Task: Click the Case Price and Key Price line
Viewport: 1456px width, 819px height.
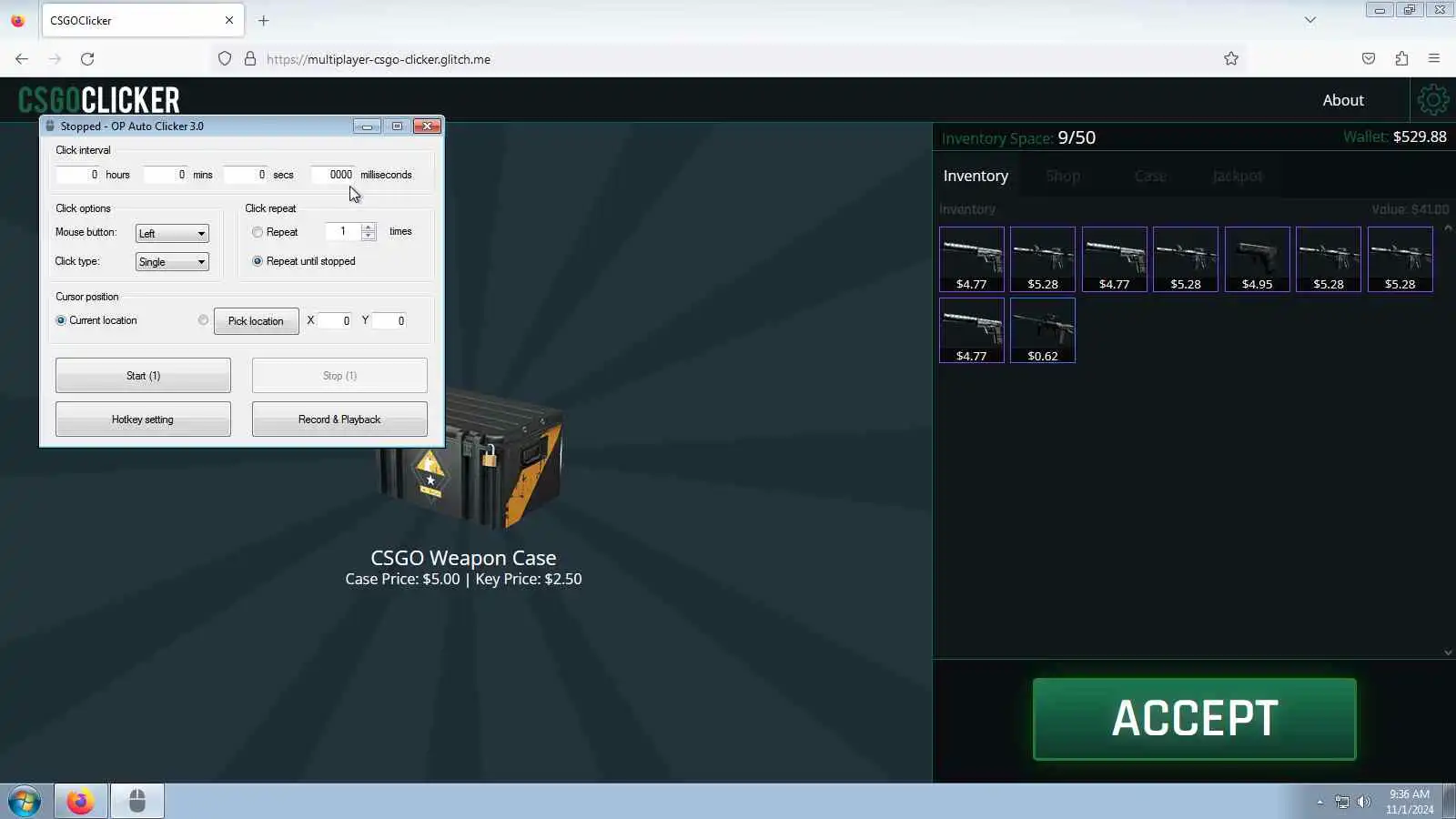Action: (463, 579)
